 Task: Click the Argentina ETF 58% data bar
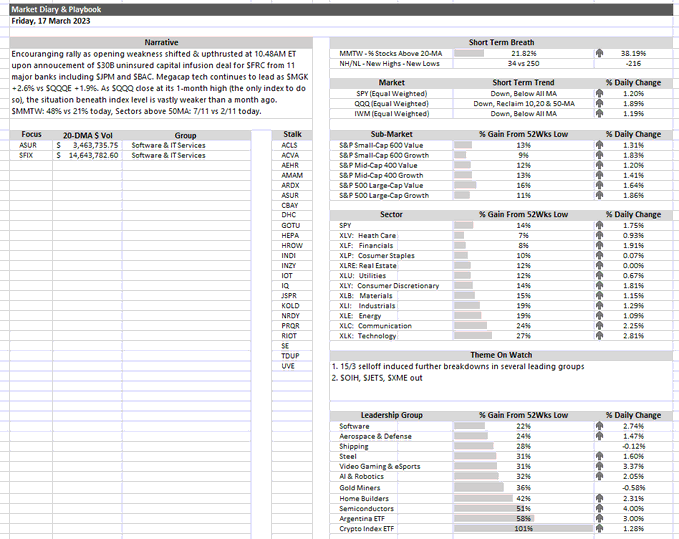point(494,518)
